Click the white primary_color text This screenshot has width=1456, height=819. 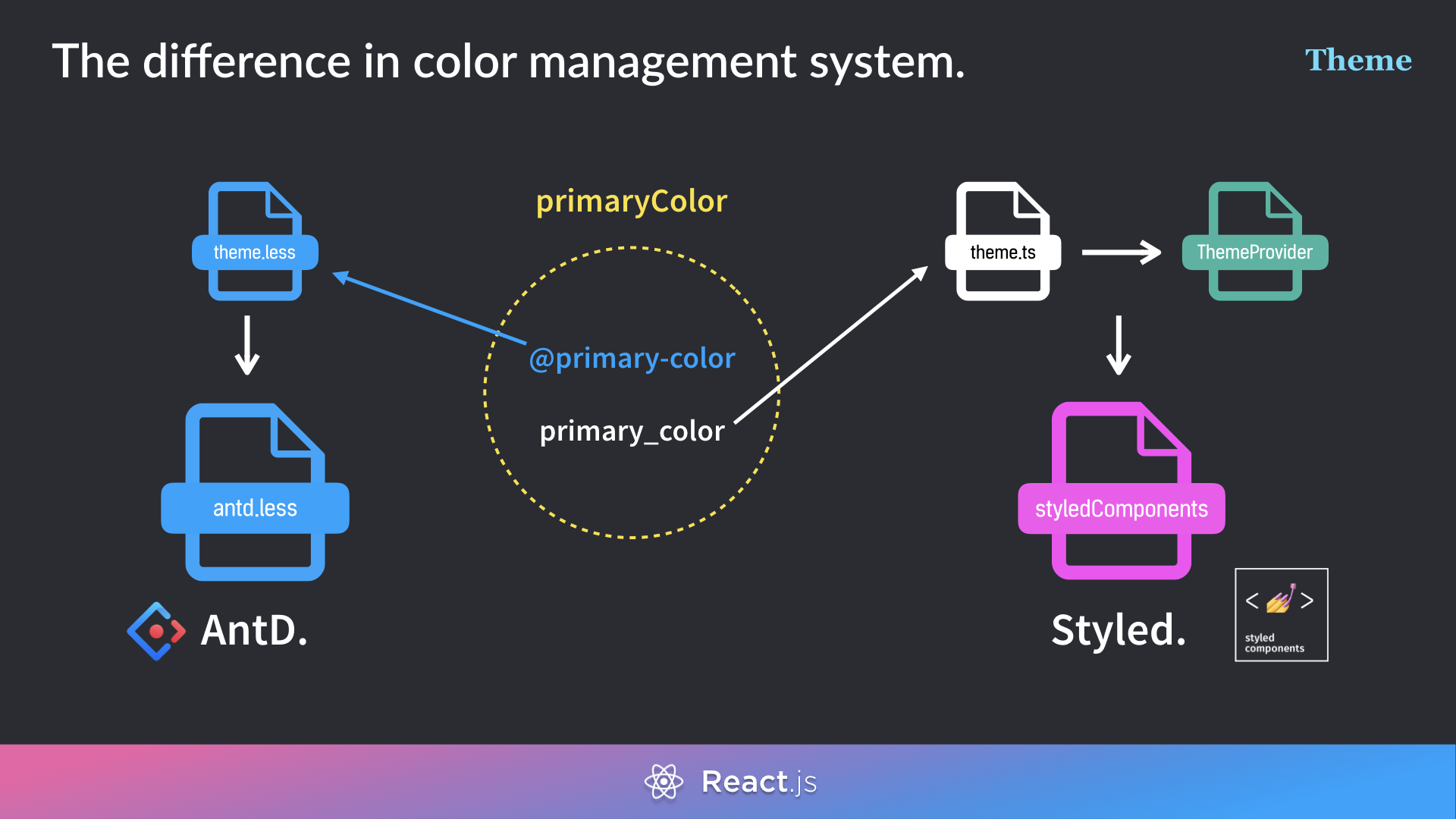[x=632, y=431]
